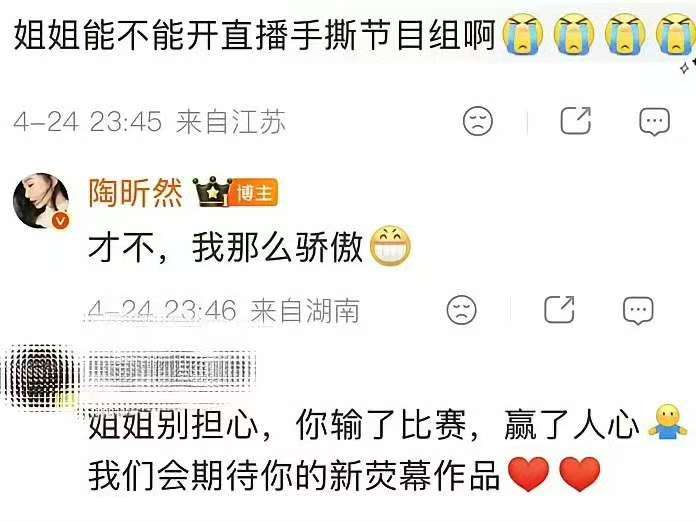Click the orange verified V badge on the avatar
696x522 pixels.
coord(62,221)
